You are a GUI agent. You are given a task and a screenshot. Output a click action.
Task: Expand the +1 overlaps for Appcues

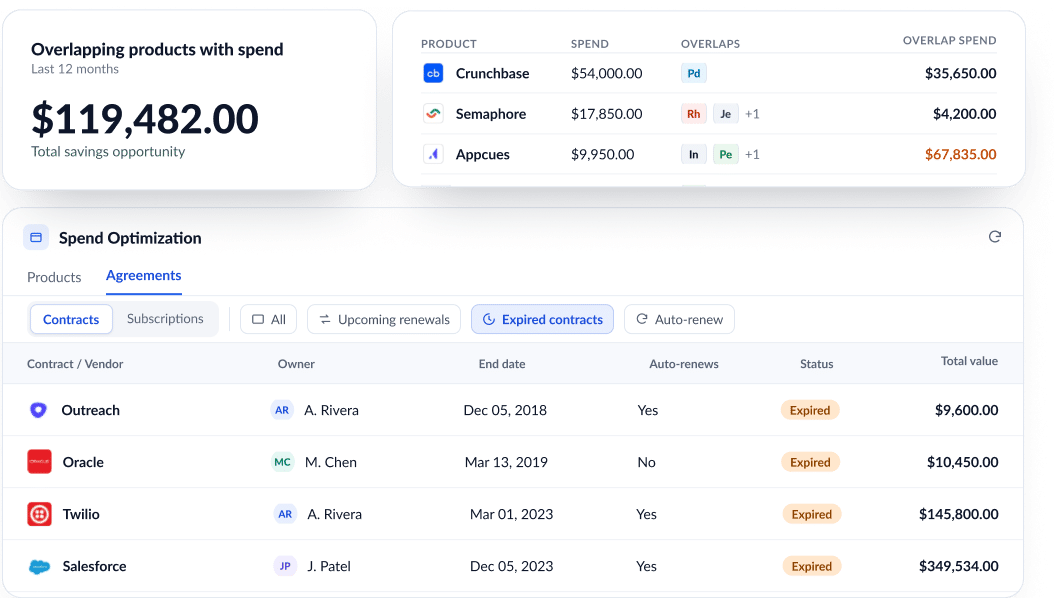click(752, 155)
